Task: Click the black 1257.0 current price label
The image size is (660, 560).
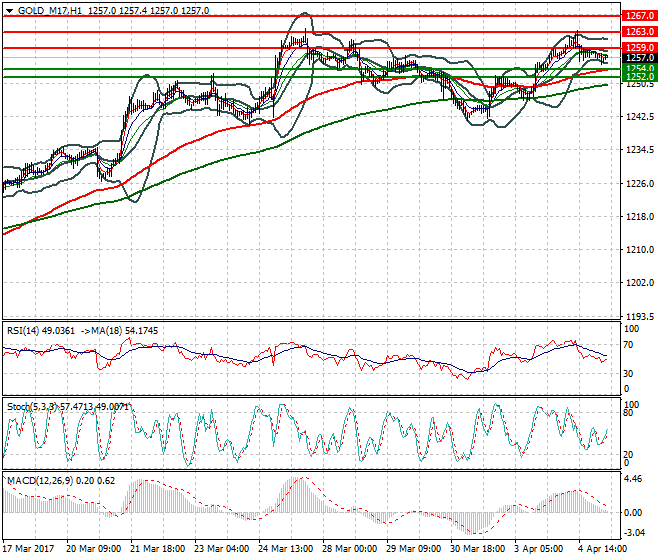Action: coord(640,58)
